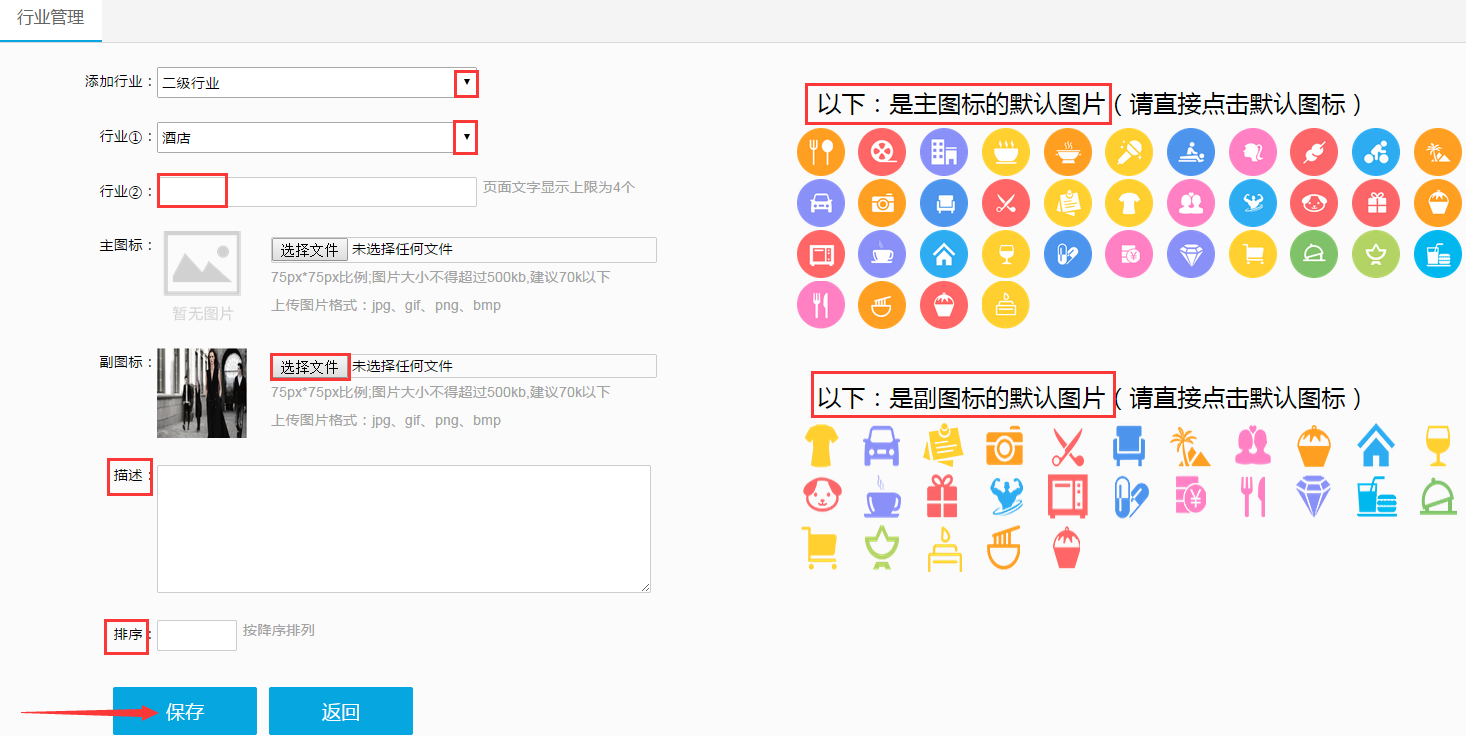1466x736 pixels.
Task: Pick the flat purple car sub icon
Action: (x=881, y=446)
